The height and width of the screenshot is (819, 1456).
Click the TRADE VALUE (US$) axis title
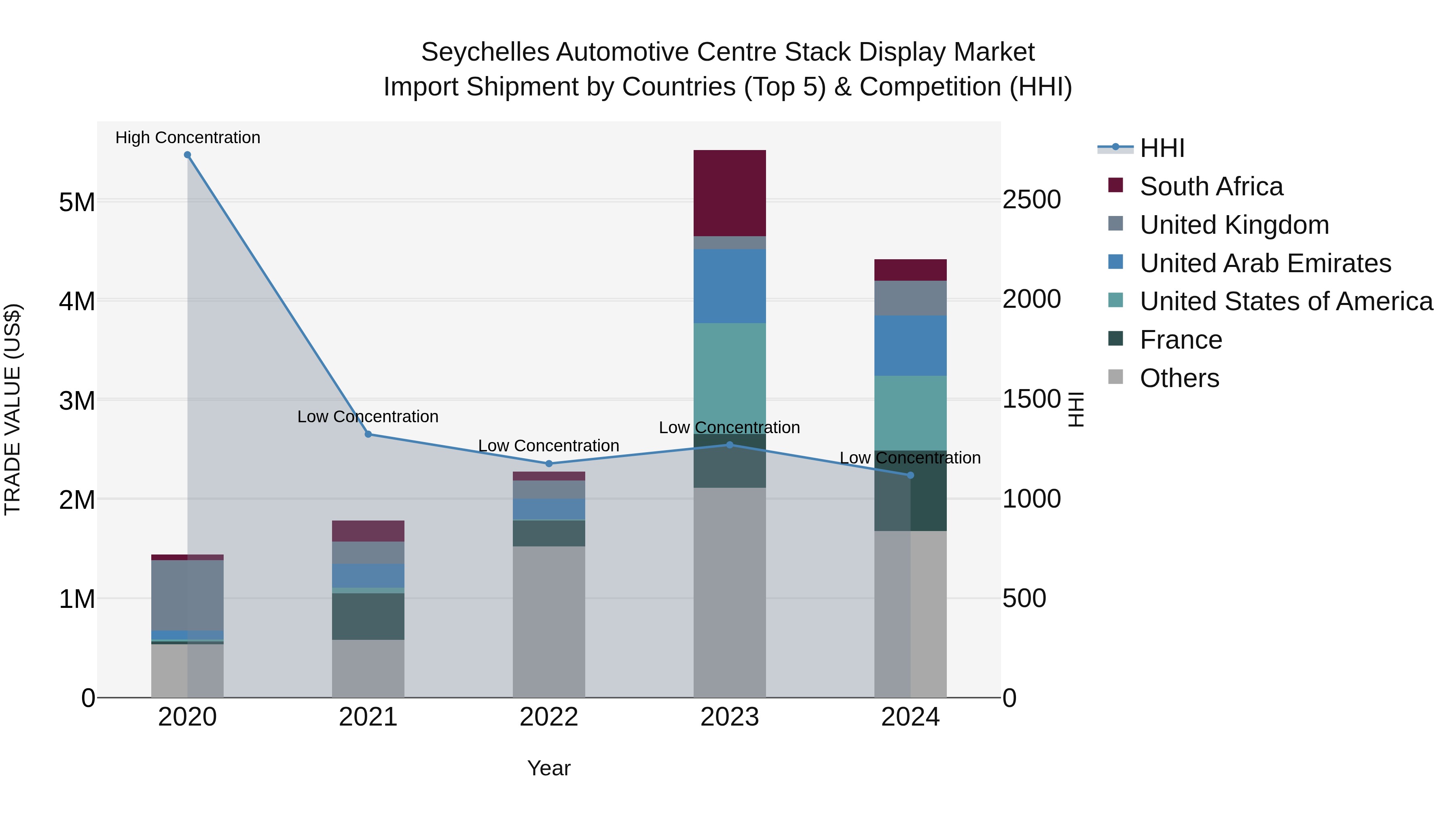(x=13, y=409)
